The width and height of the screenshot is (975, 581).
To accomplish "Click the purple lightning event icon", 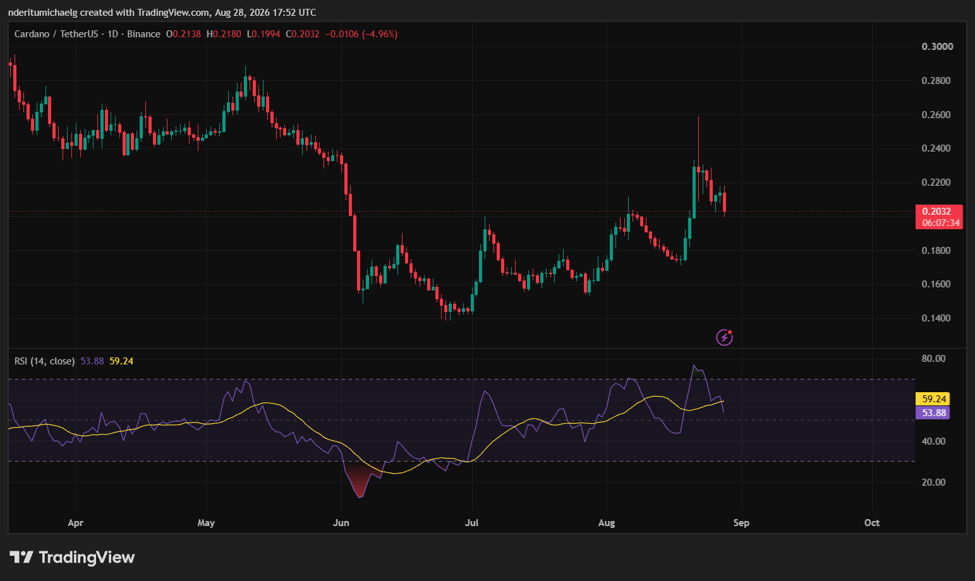I will tap(724, 337).
